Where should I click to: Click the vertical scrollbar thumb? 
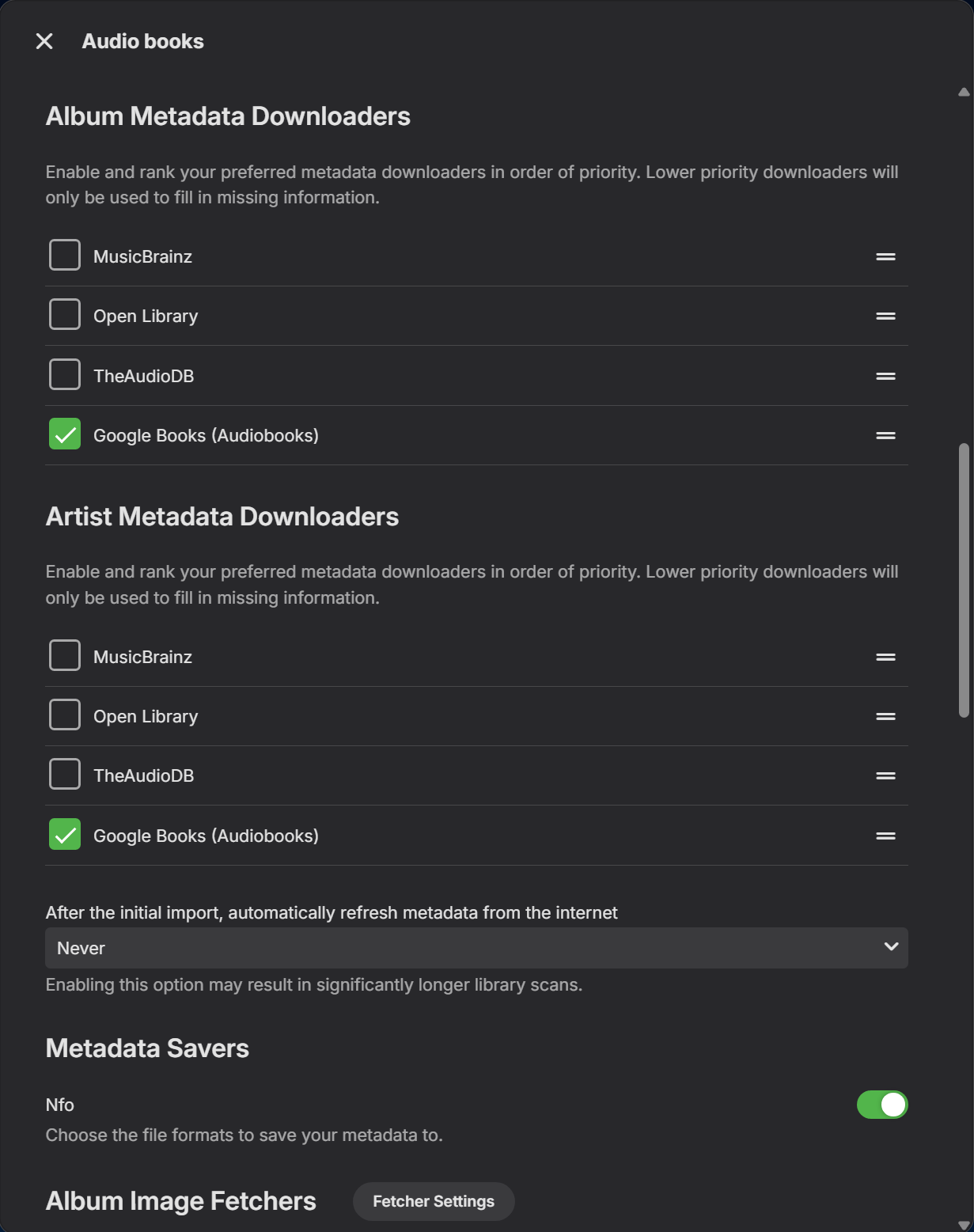click(x=964, y=580)
